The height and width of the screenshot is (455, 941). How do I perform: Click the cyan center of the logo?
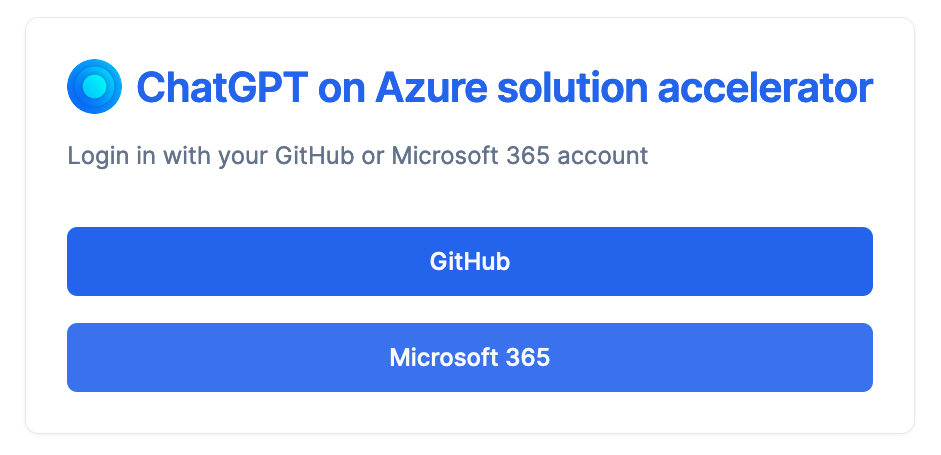pos(94,86)
